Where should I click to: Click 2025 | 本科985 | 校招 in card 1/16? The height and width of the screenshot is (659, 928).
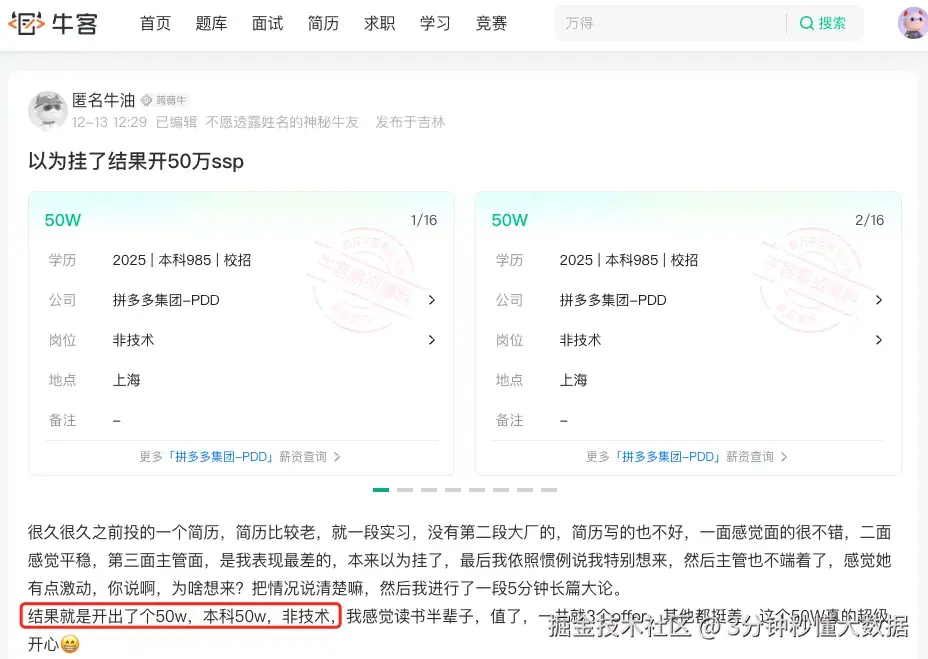[182, 260]
